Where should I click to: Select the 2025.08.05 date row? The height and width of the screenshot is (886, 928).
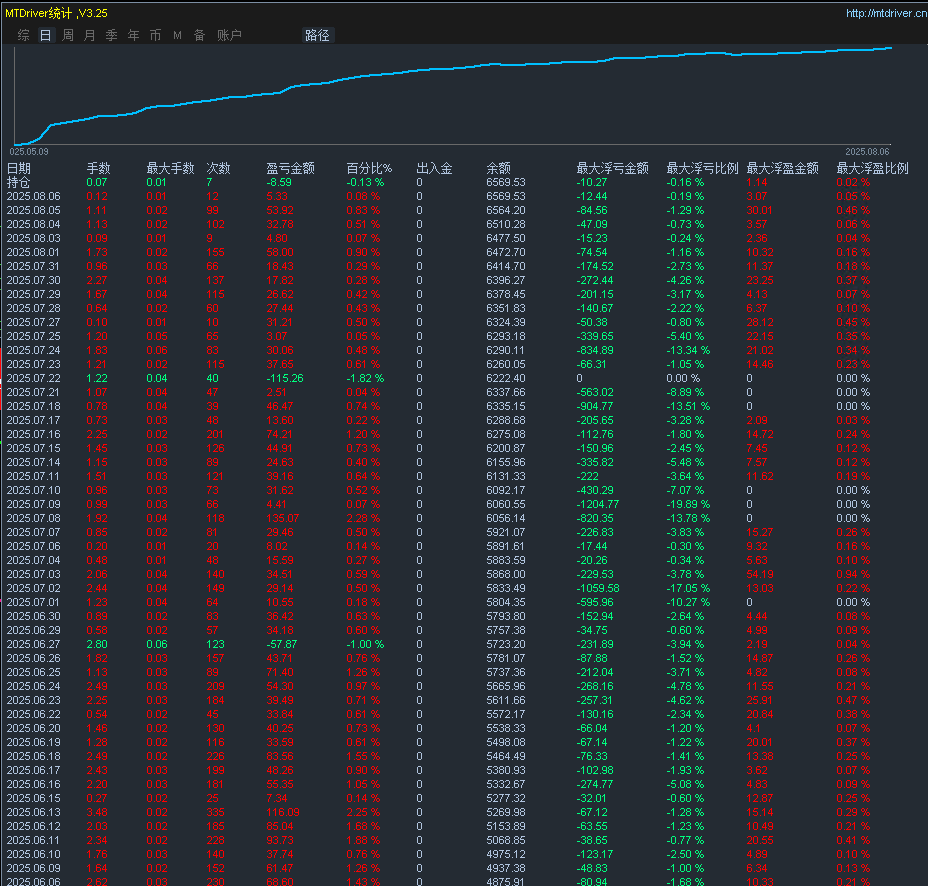pos(34,210)
